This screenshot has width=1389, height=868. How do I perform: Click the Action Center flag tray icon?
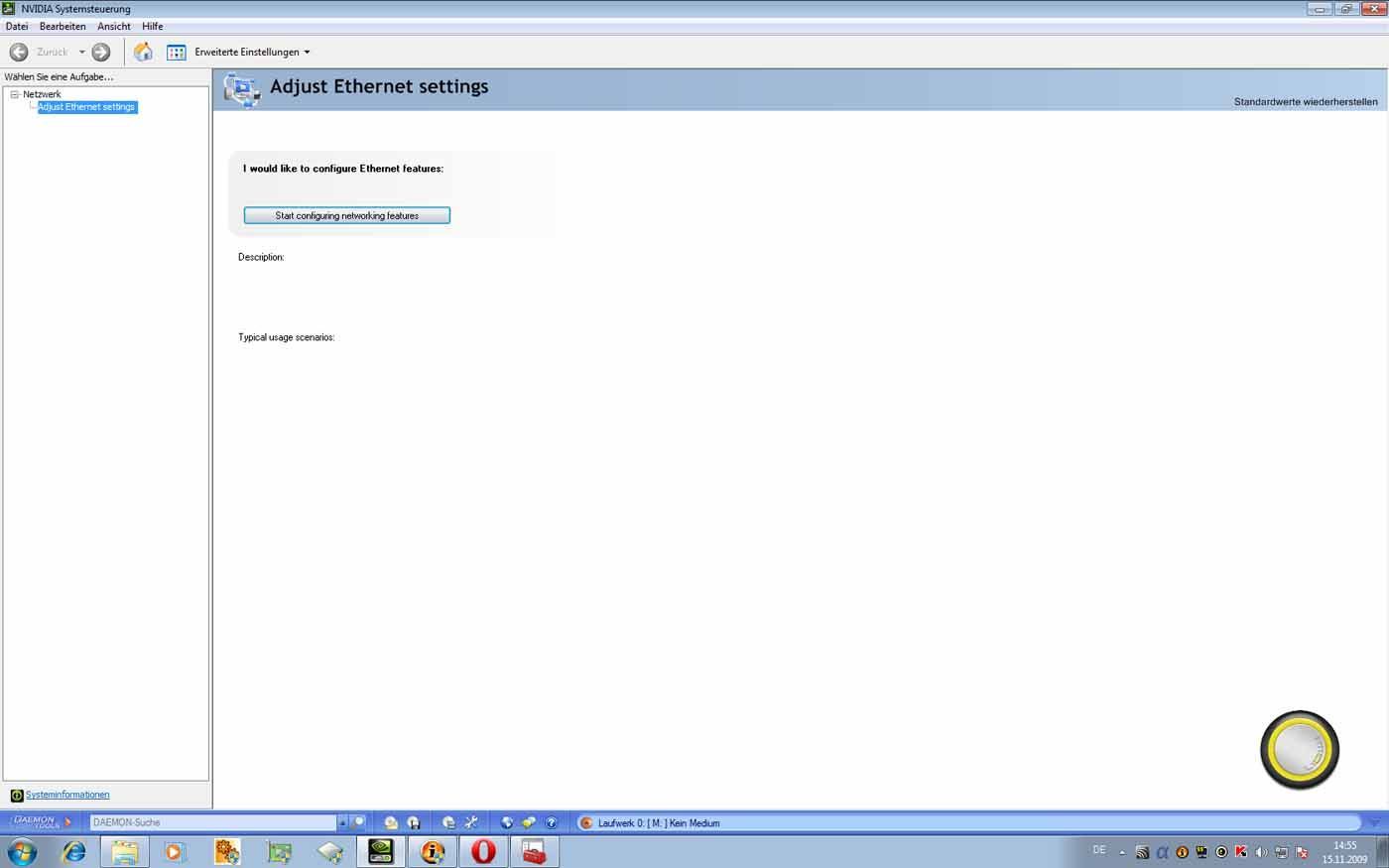click(x=1301, y=852)
